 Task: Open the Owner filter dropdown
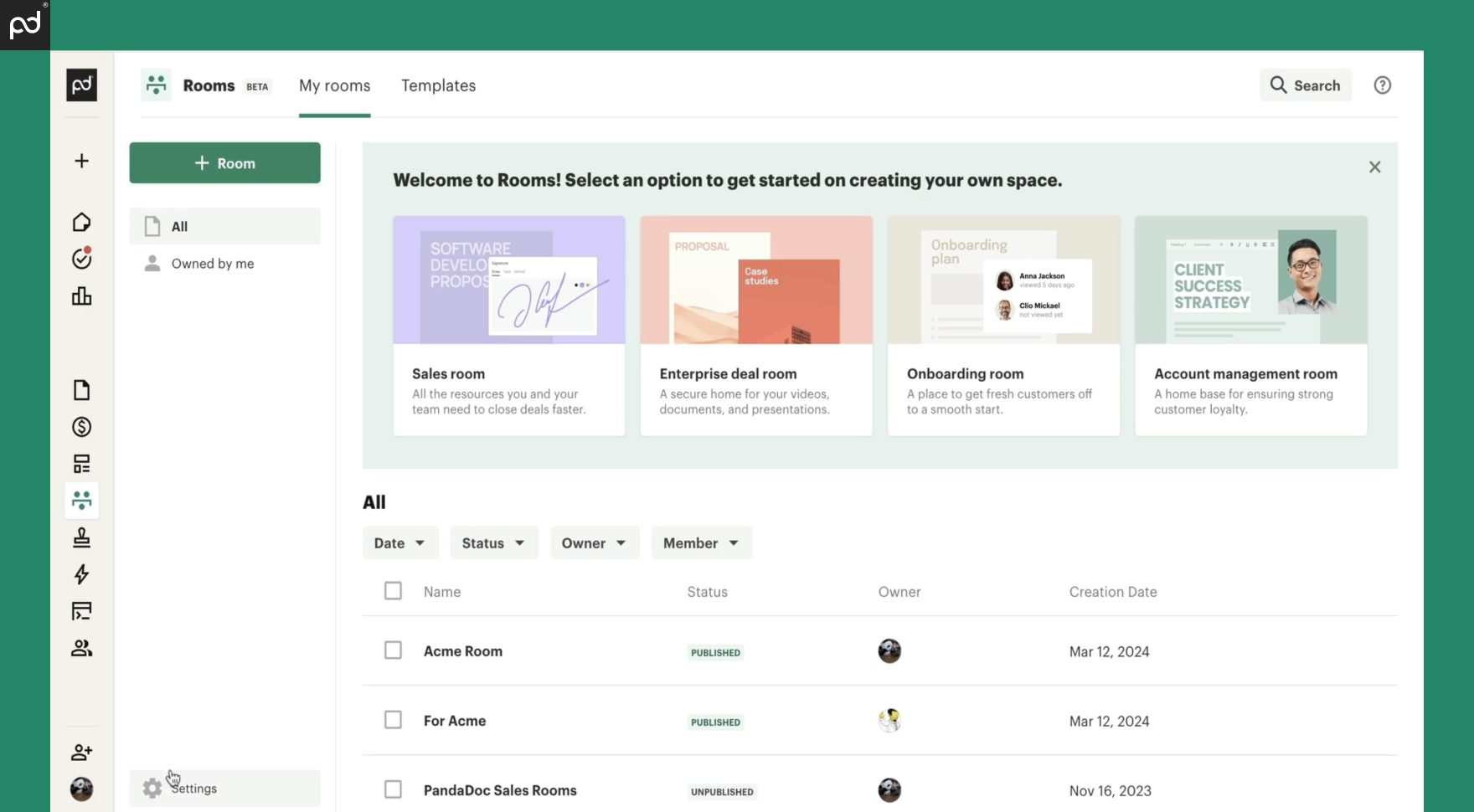pos(595,543)
